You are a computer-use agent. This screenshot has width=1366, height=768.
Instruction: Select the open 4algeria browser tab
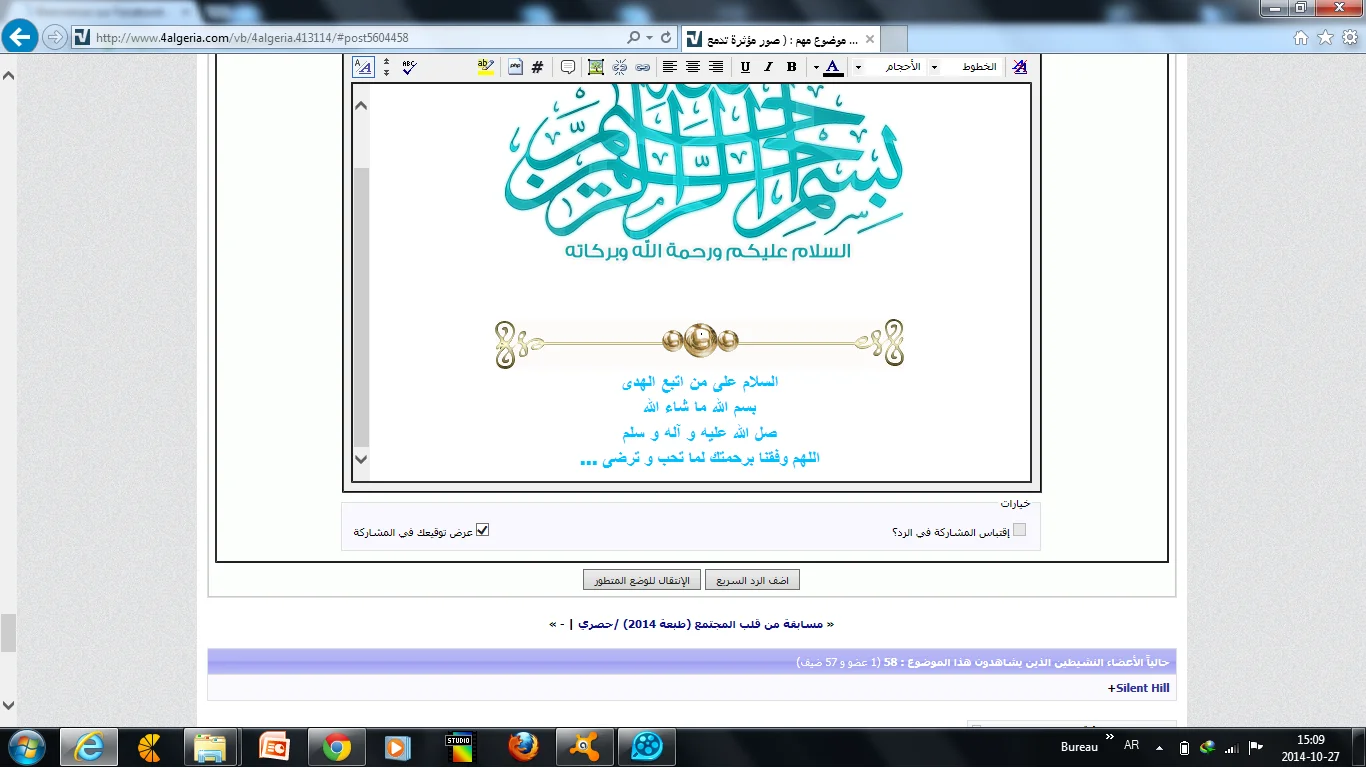780,39
